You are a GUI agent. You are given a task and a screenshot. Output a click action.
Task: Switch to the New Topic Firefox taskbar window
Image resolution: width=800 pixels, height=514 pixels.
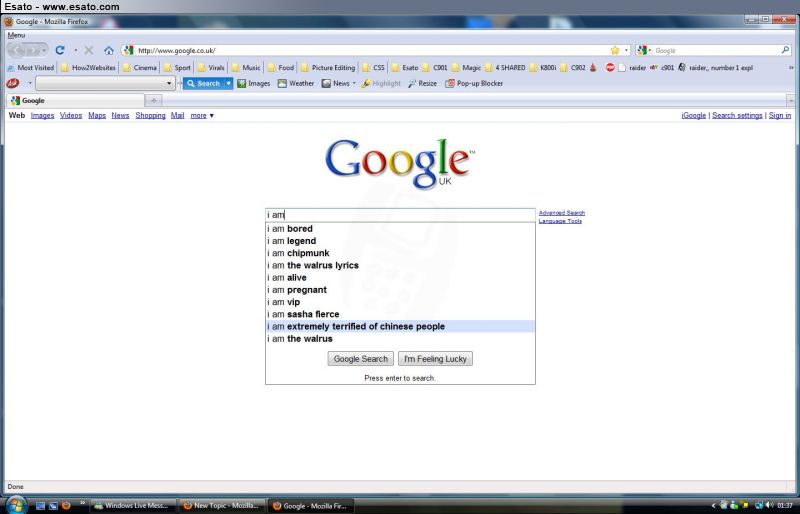222,506
